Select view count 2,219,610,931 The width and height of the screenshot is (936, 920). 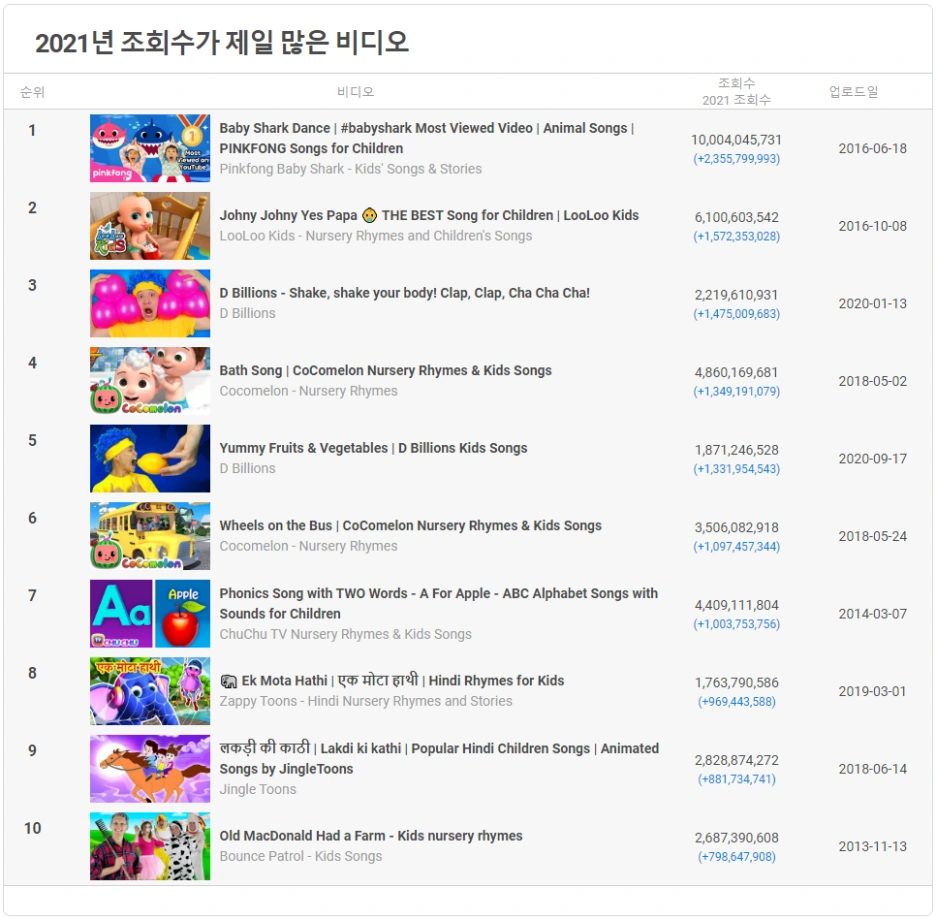[x=736, y=295]
